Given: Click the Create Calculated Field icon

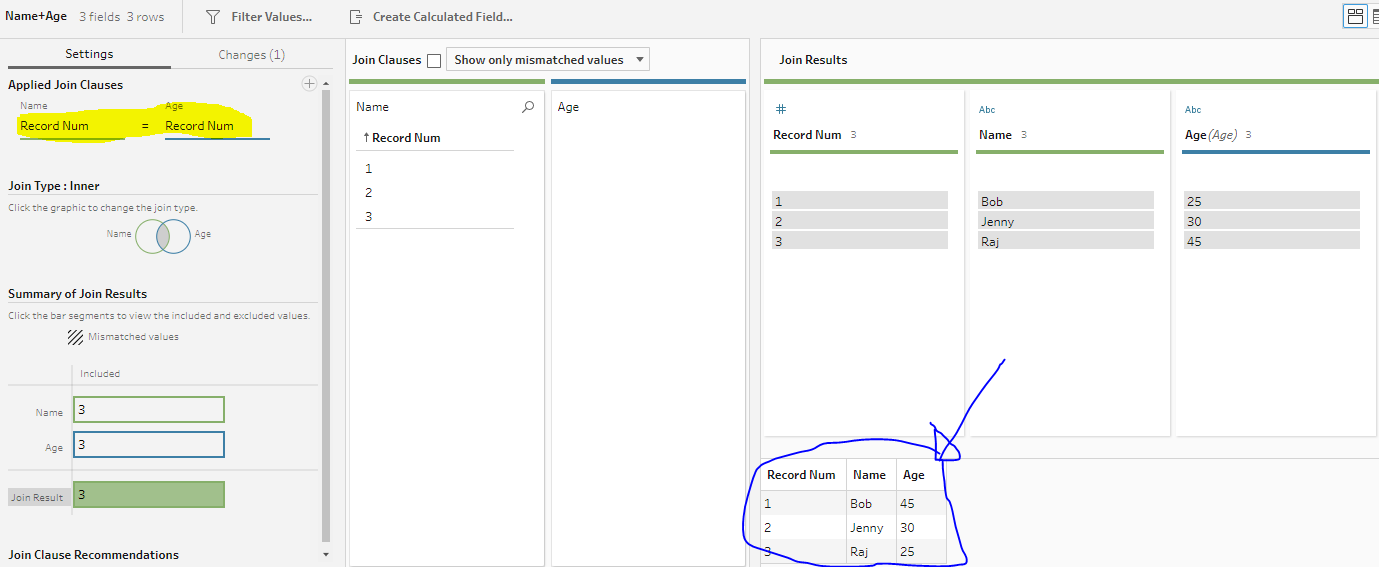Looking at the screenshot, I should tap(356, 17).
